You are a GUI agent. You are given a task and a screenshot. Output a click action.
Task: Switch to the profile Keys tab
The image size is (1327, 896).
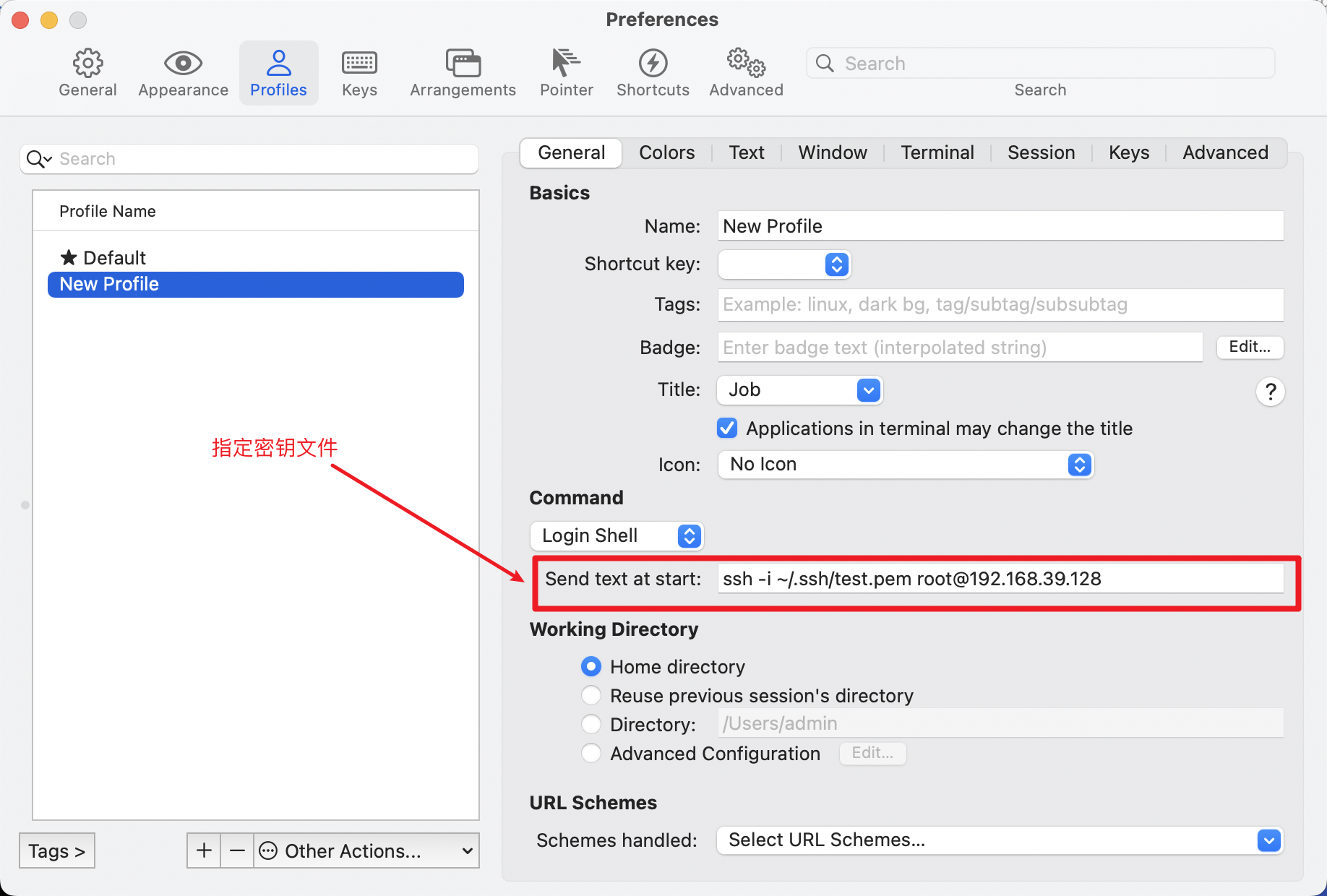pos(1128,152)
